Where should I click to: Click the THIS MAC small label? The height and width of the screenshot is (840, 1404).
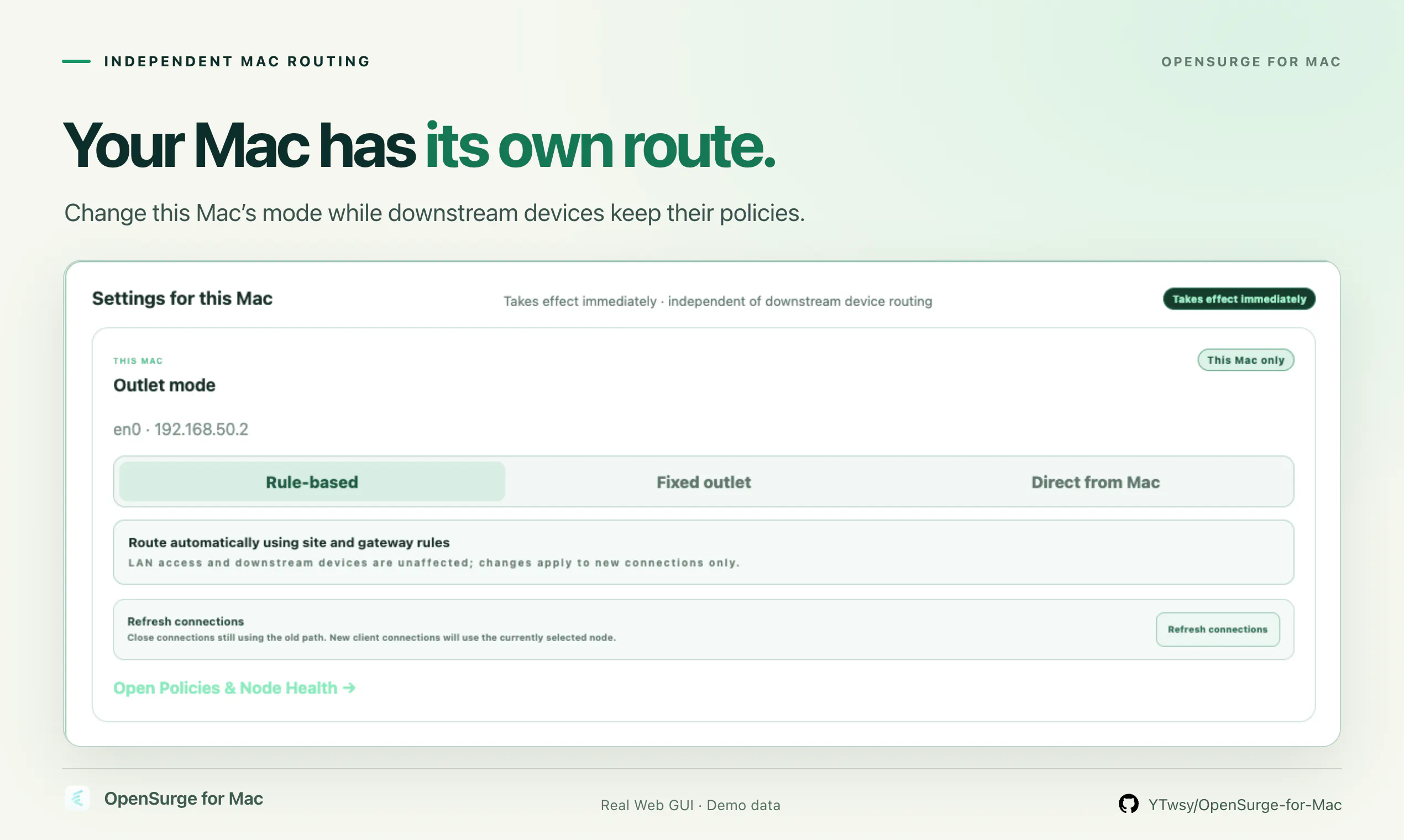pos(138,360)
